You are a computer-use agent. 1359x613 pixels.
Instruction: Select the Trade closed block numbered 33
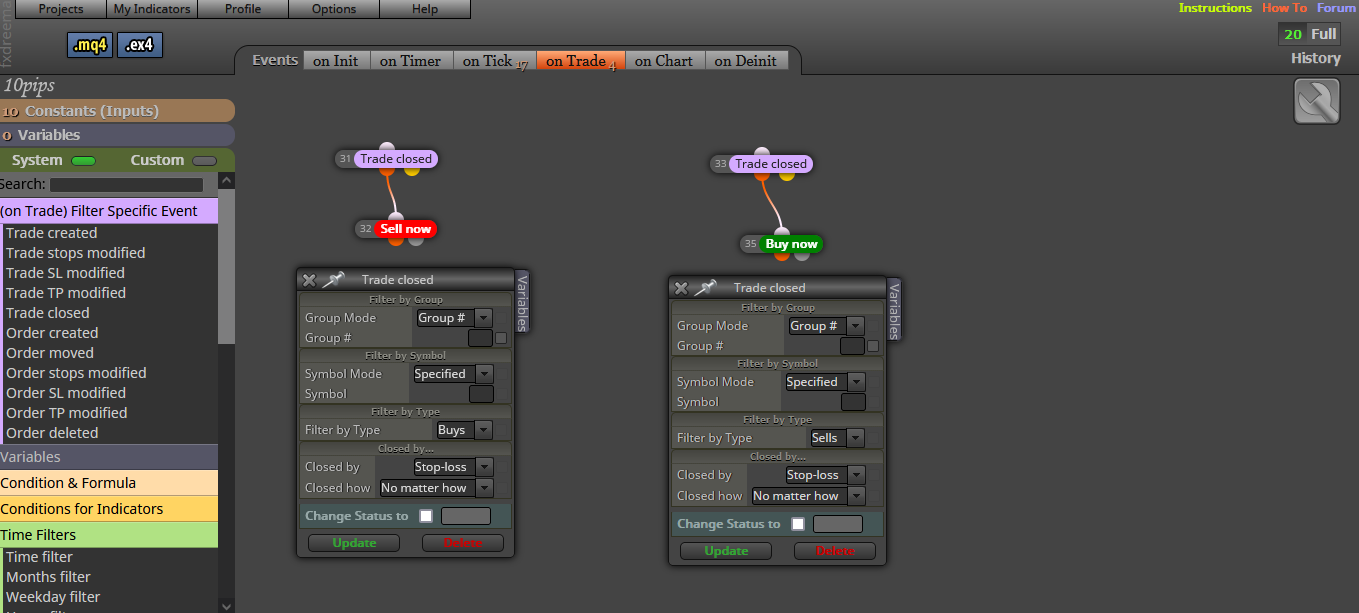pos(771,164)
